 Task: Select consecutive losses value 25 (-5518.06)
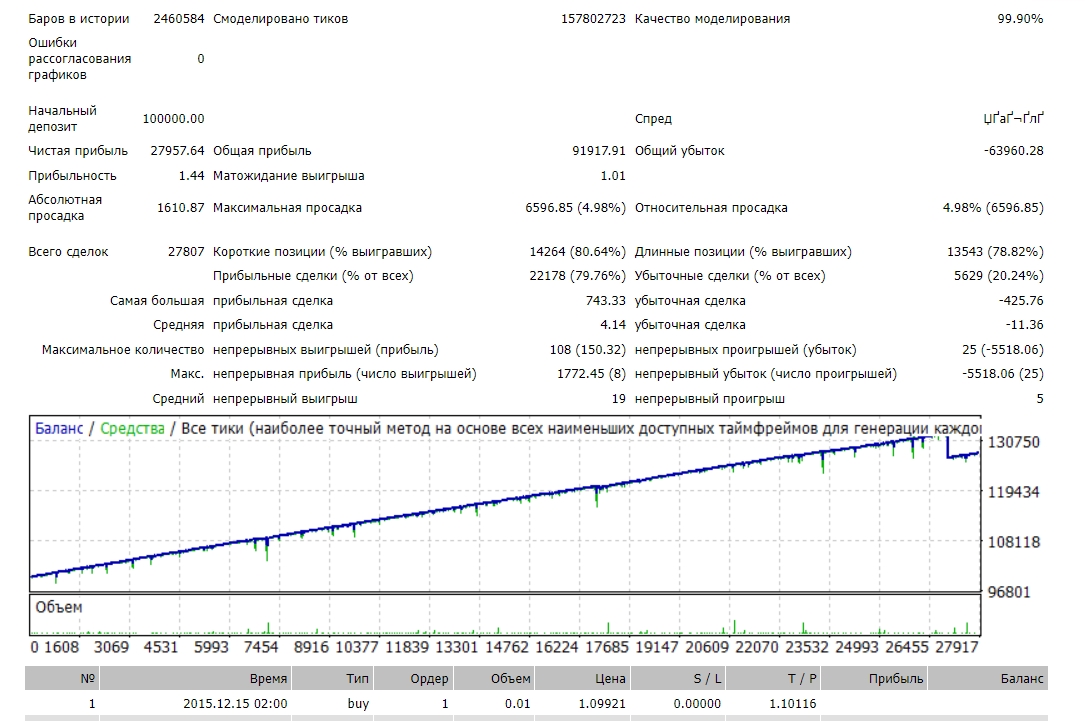[1003, 349]
